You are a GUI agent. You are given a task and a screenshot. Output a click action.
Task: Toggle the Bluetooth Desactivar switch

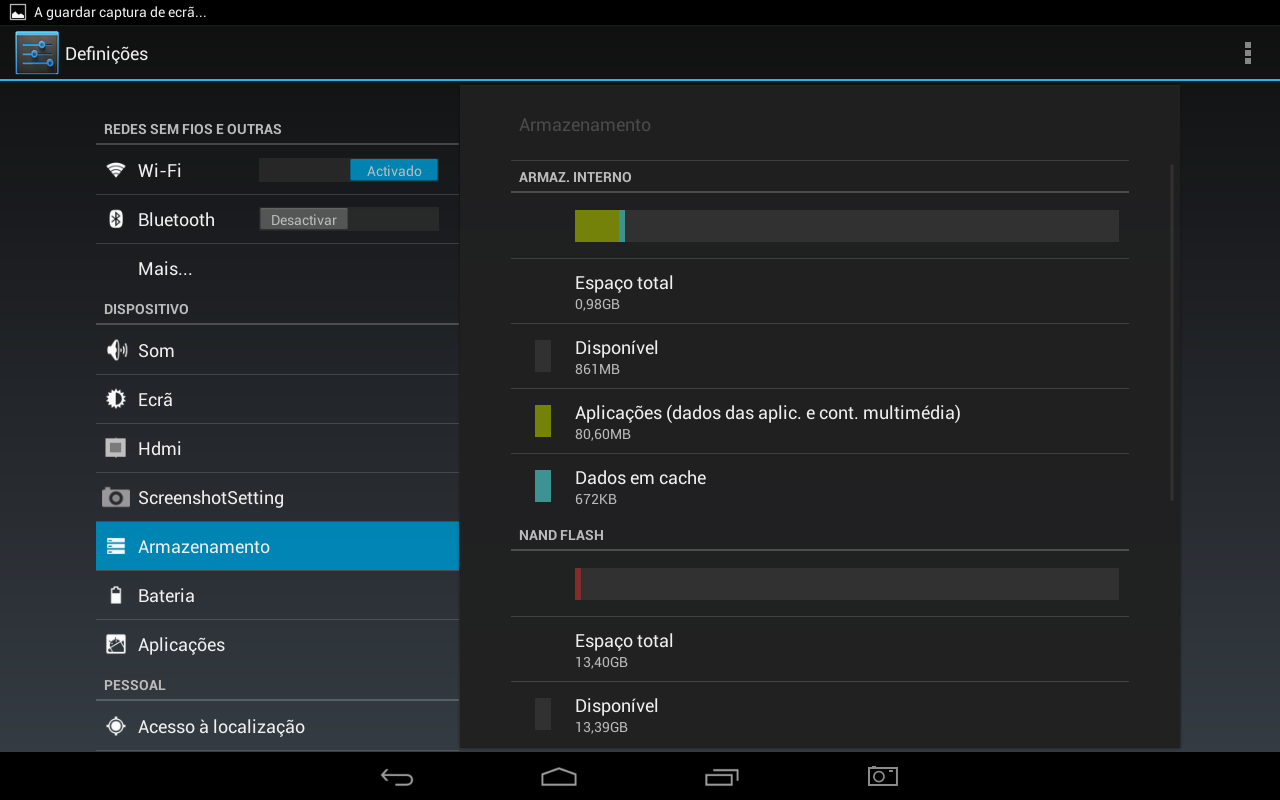[x=348, y=219]
